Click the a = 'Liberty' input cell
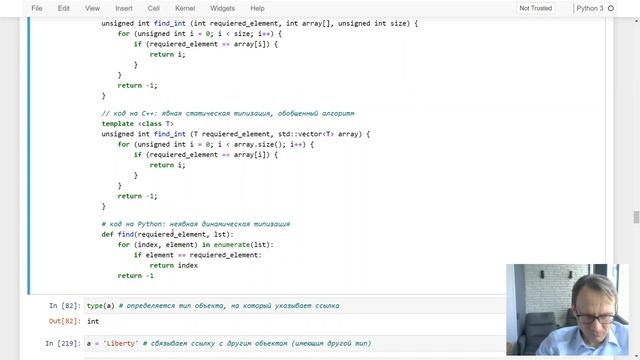The width and height of the screenshot is (640, 360). pos(295,344)
